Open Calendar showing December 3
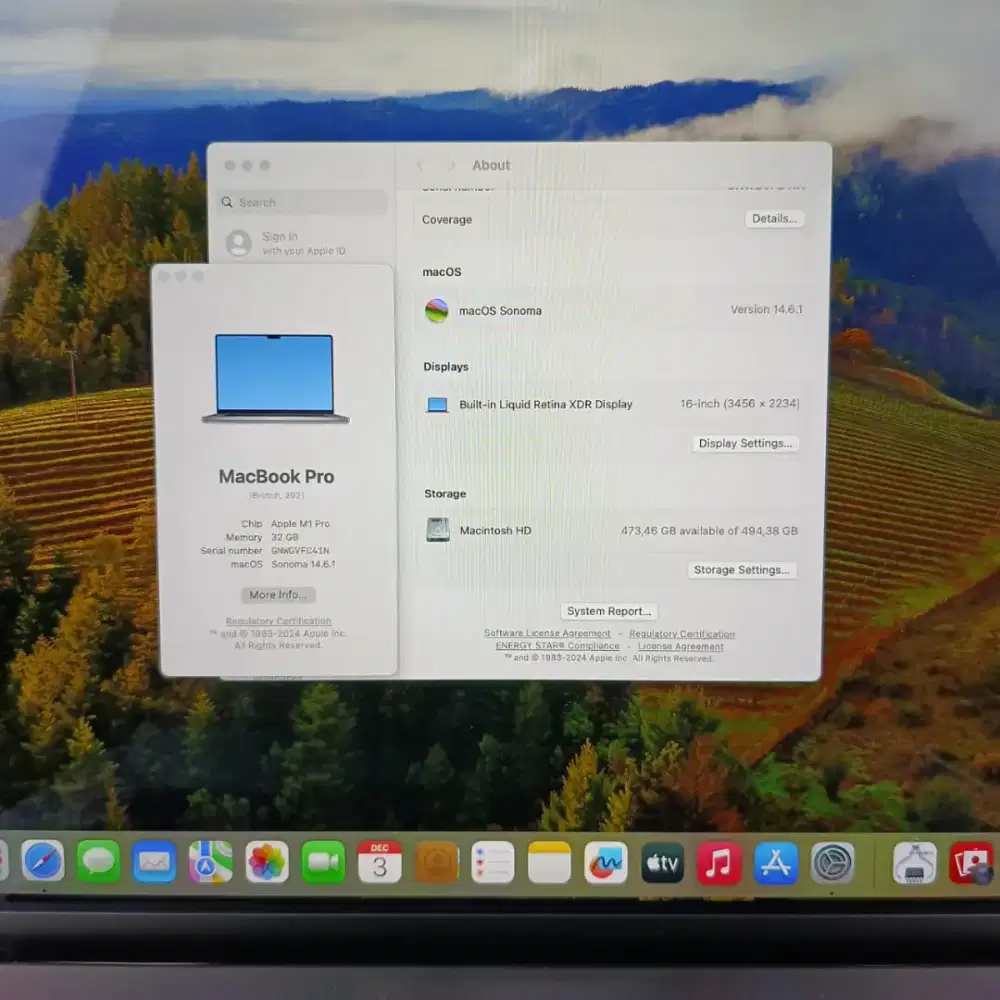This screenshot has width=1000, height=1000. [x=379, y=861]
